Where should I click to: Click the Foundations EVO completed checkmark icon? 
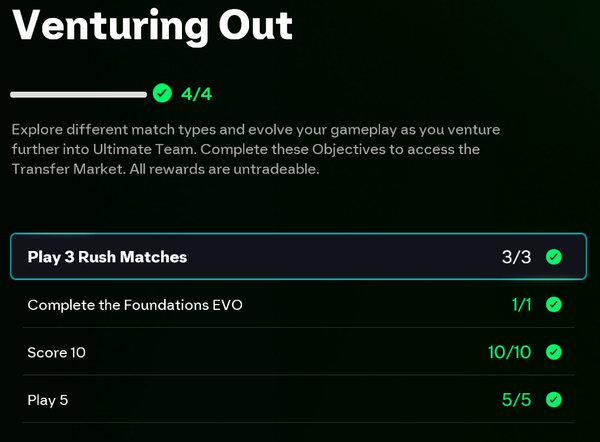tap(553, 304)
